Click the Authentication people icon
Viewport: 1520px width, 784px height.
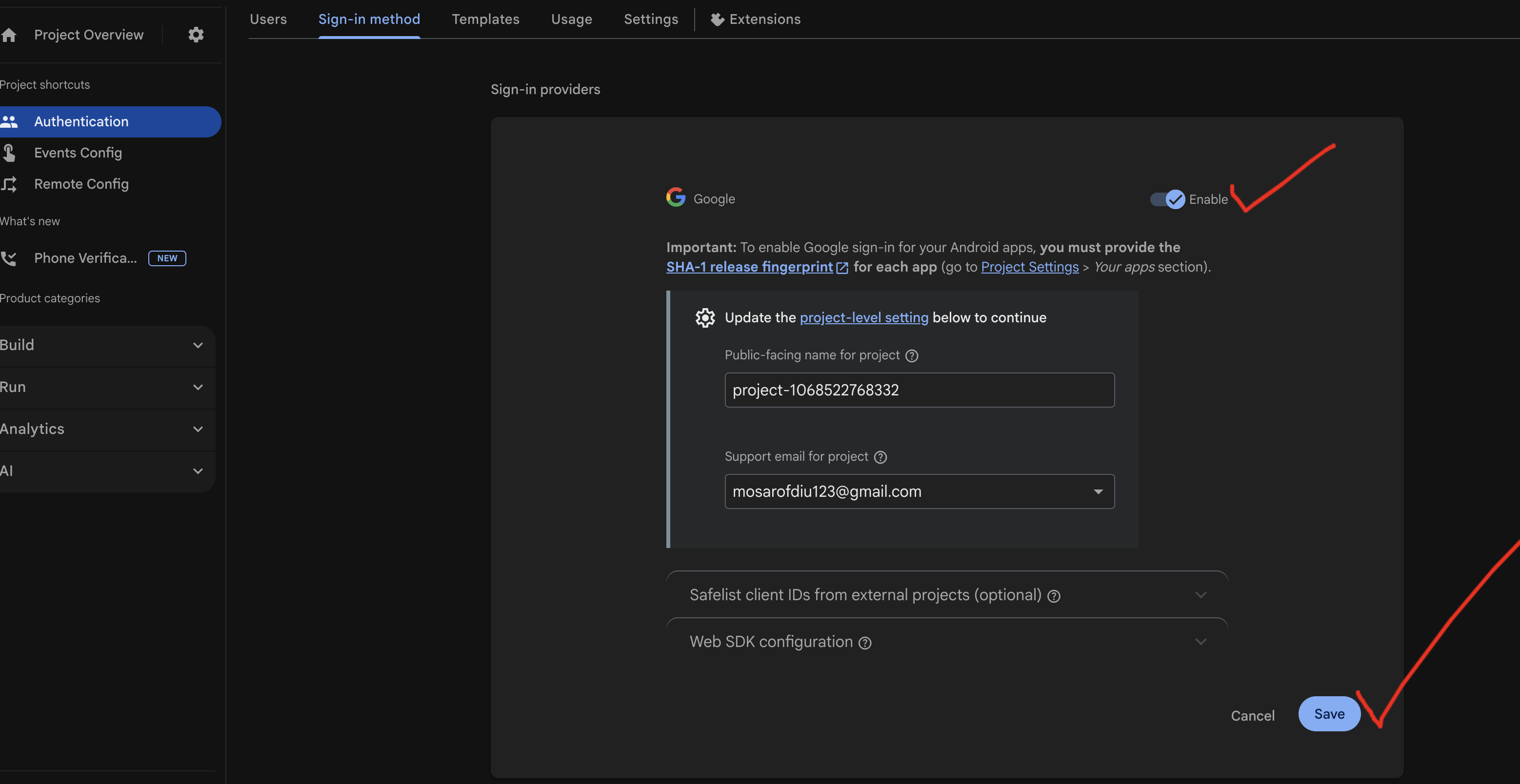[x=9, y=121]
